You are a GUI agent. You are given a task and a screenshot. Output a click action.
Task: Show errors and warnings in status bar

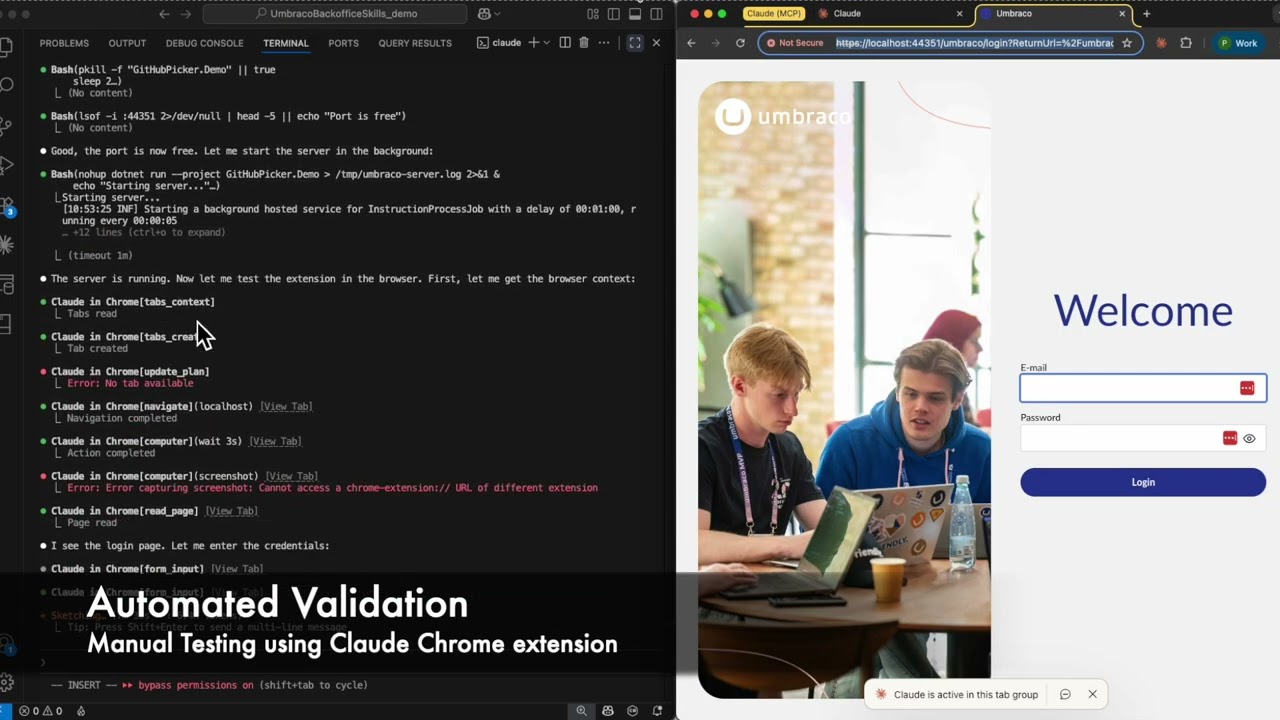tap(41, 711)
